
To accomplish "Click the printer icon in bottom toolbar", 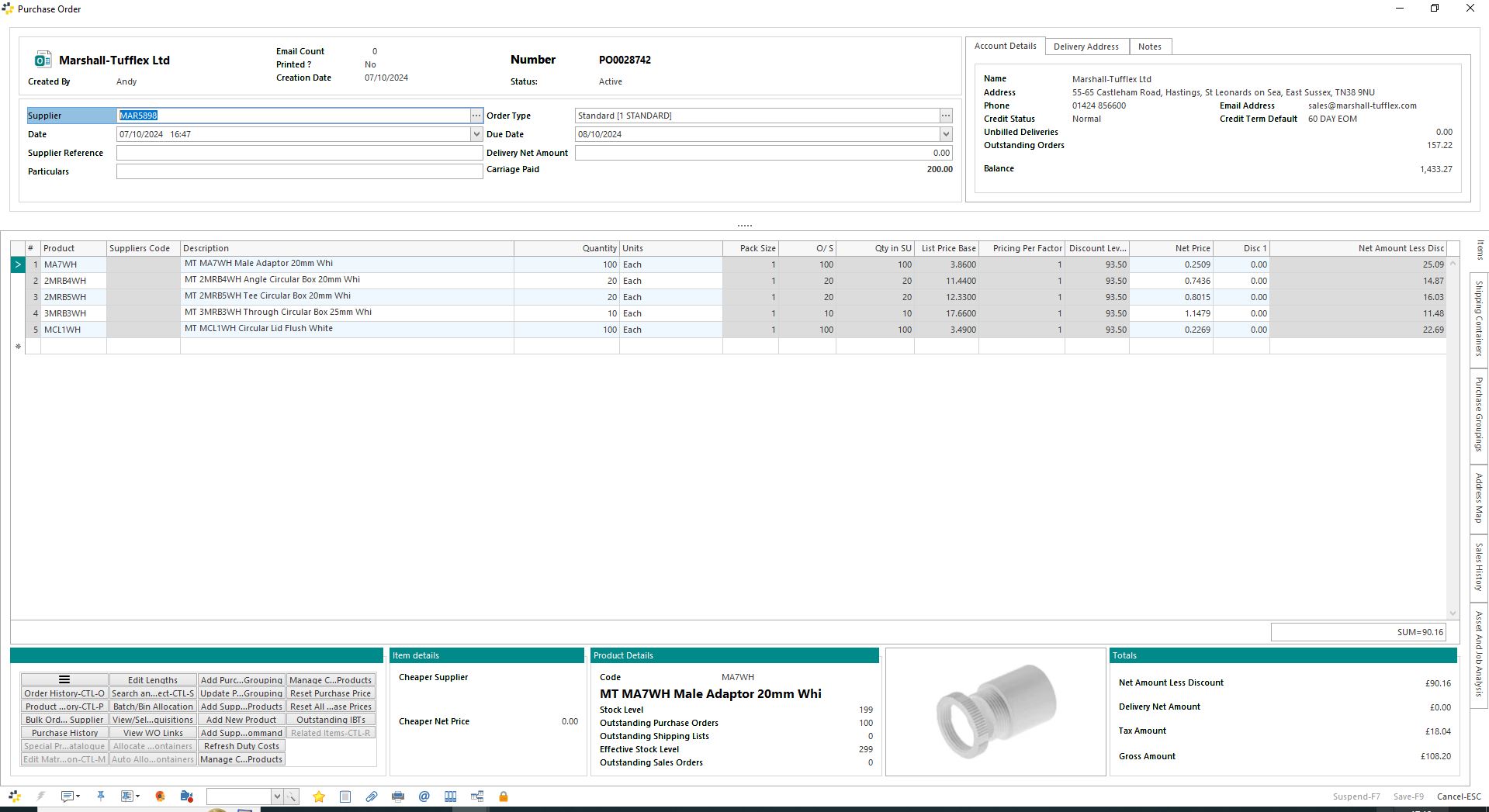I will coord(398,796).
